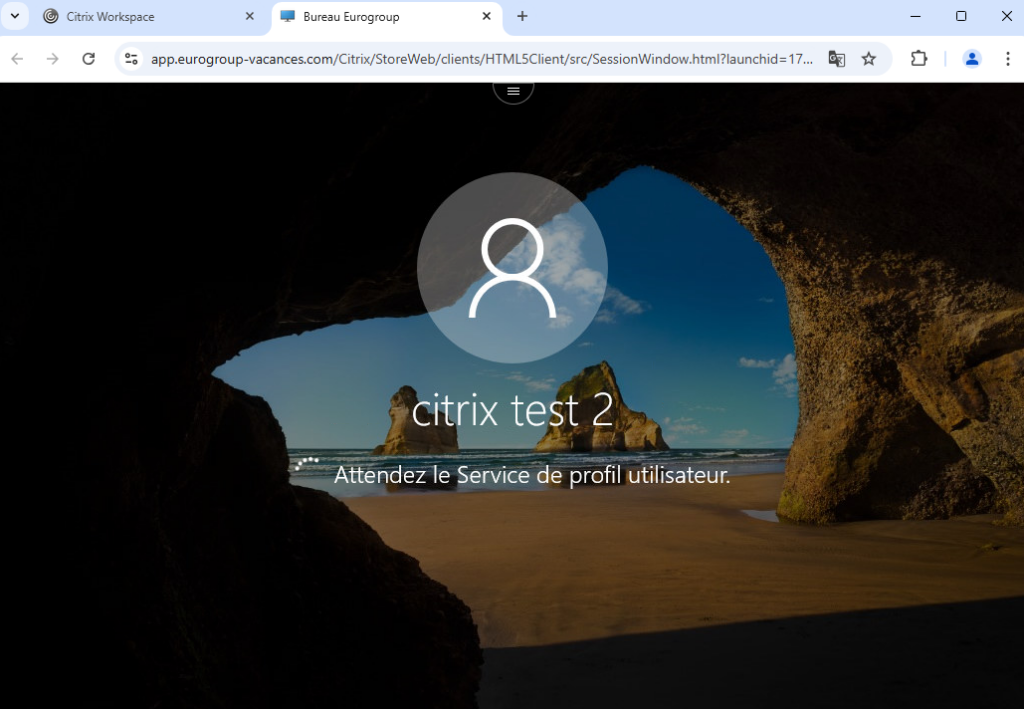
Task: Minimize the Chrome window
Action: (x=916, y=16)
